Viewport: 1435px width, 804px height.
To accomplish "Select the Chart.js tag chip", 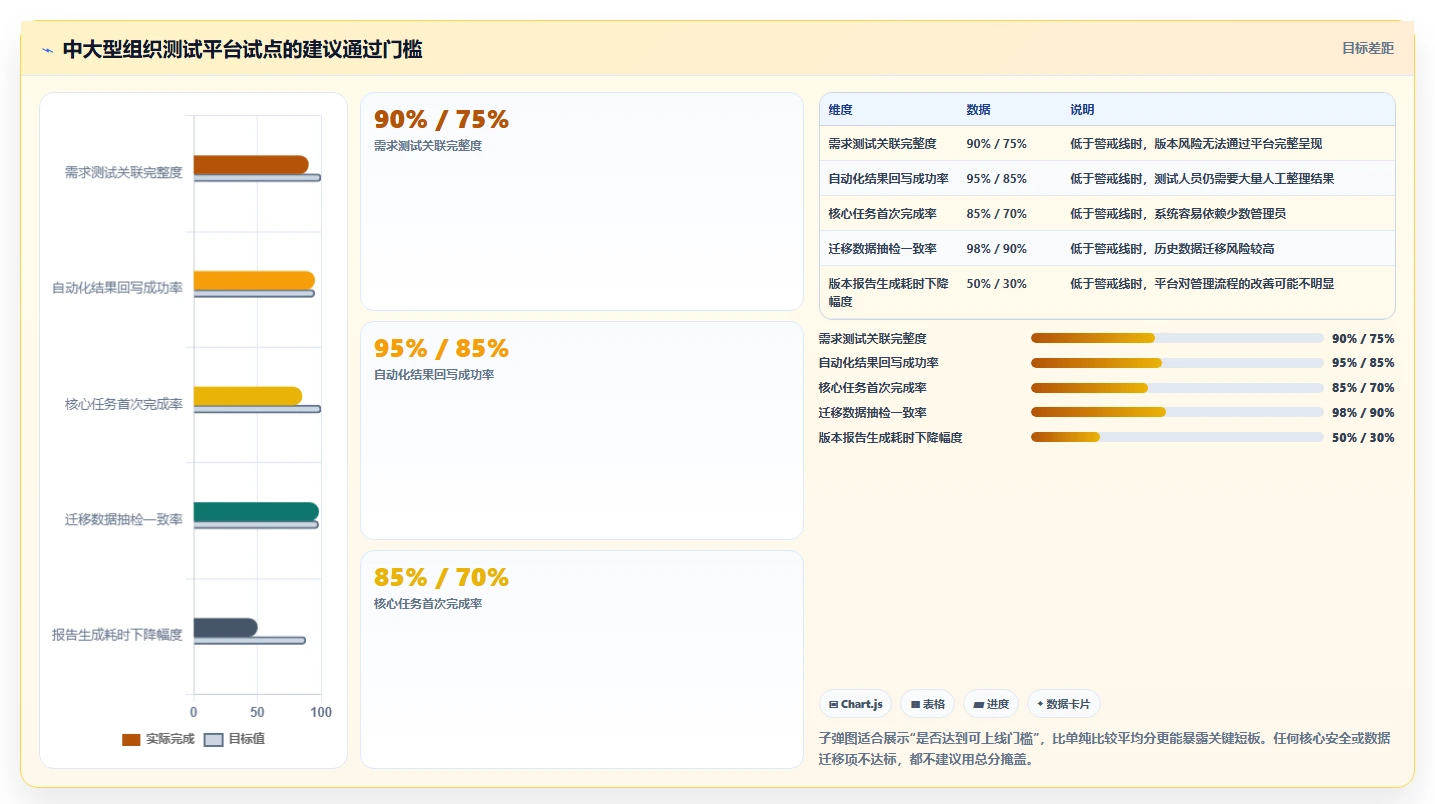I will click(855, 704).
